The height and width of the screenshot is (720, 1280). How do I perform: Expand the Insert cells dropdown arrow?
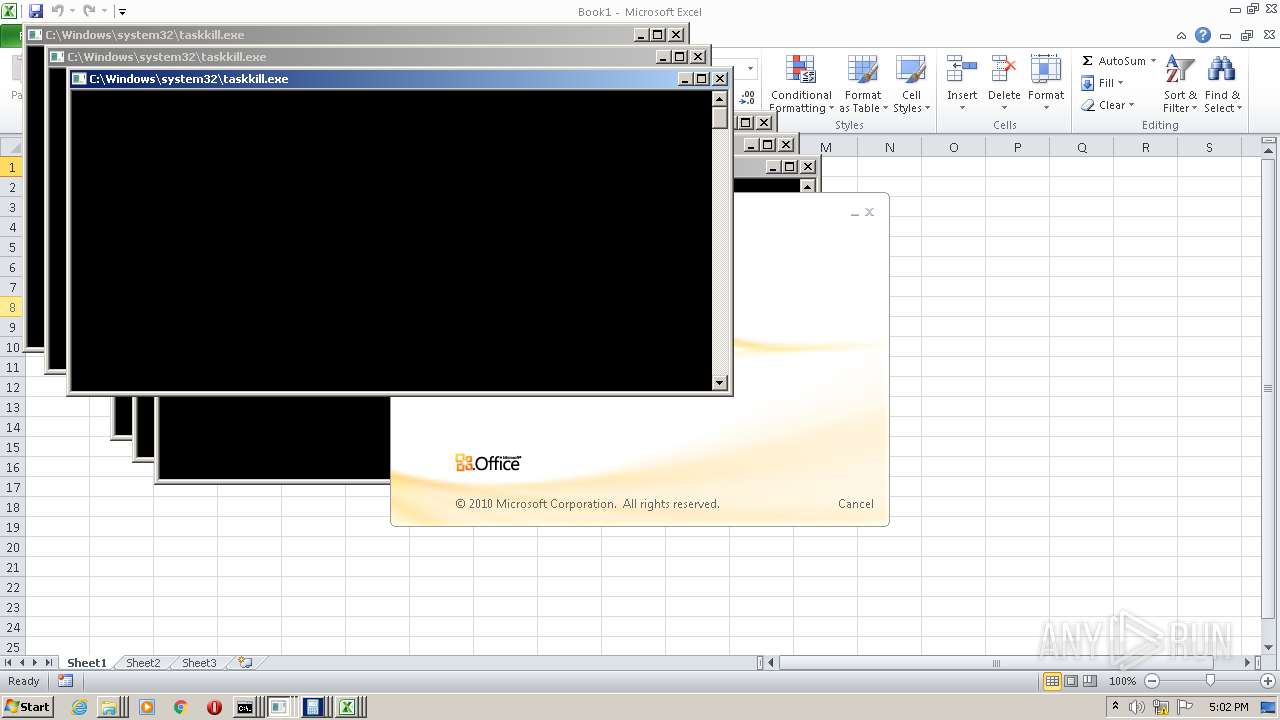962,108
